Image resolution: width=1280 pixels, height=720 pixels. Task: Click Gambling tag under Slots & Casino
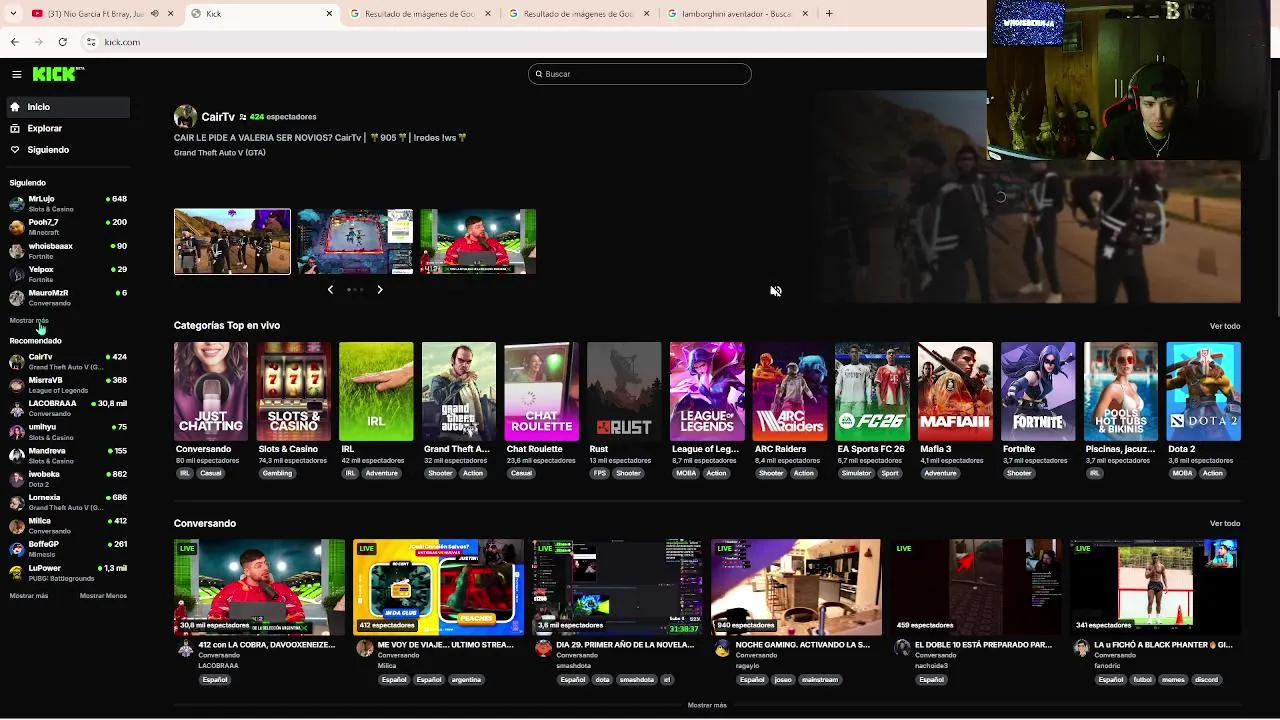tap(277, 473)
